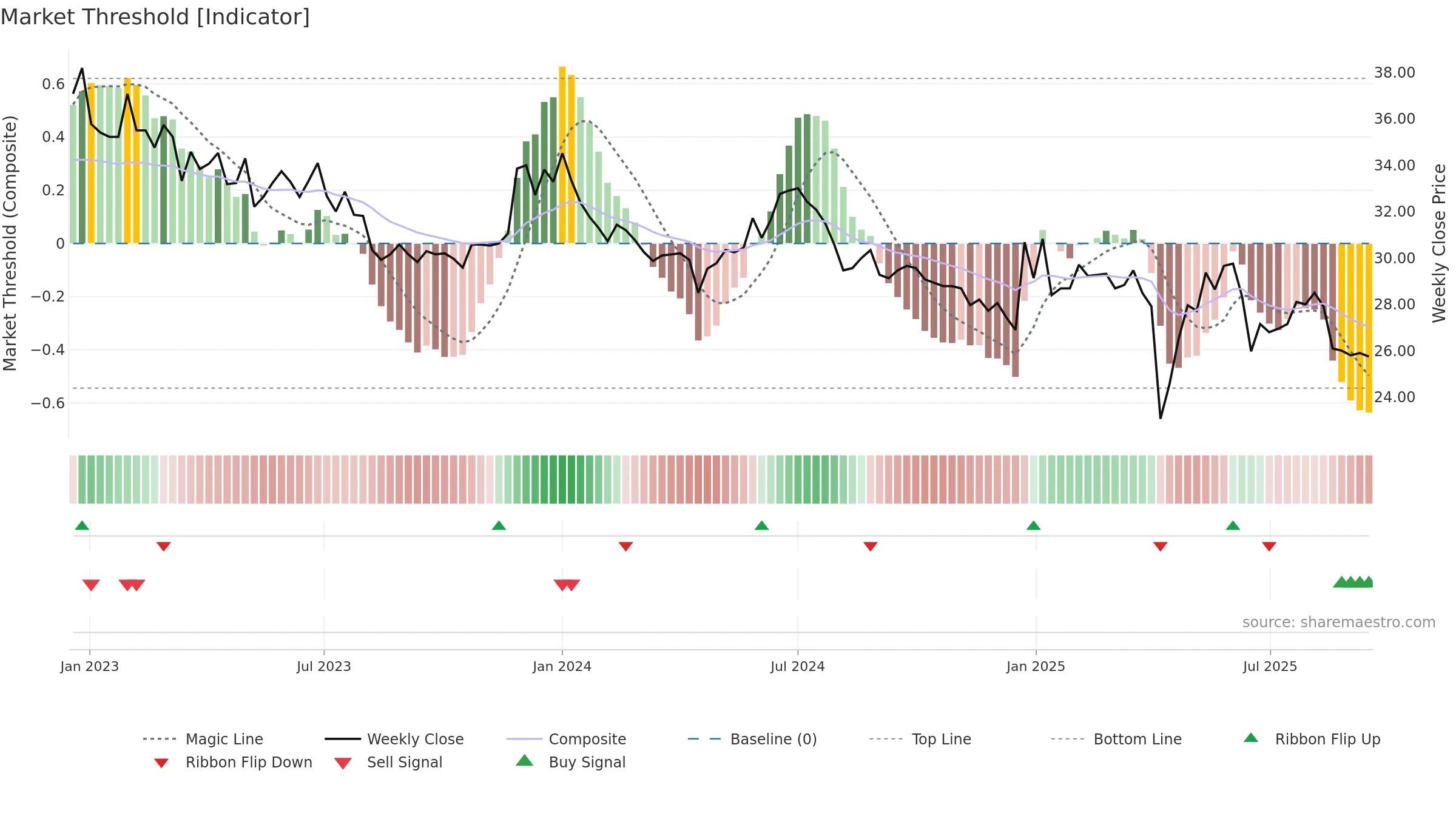
Task: Click the Jan 2023 x-axis label
Action: point(90,666)
